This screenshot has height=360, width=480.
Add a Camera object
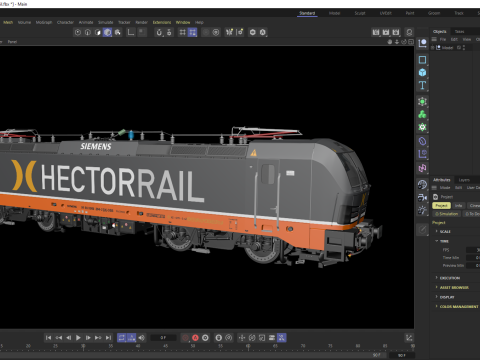coord(422,197)
